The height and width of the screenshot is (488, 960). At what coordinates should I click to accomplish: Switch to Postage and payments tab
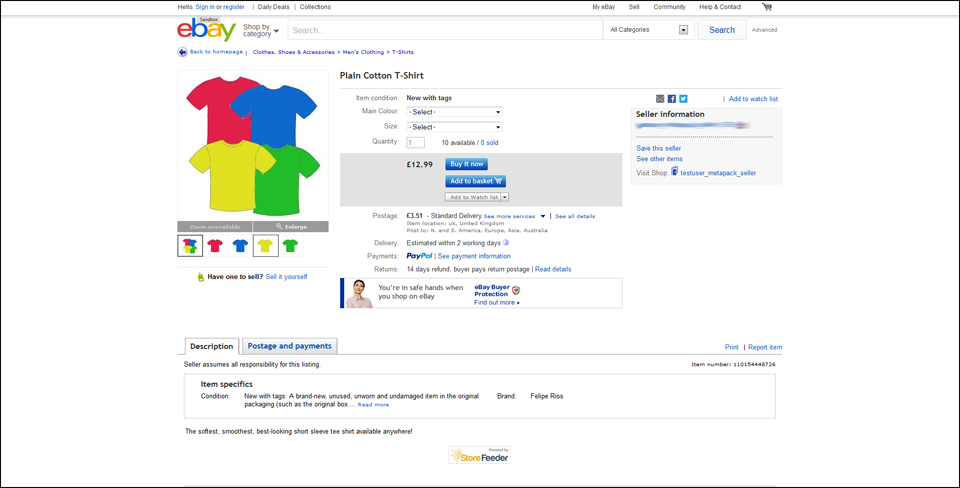(x=289, y=346)
